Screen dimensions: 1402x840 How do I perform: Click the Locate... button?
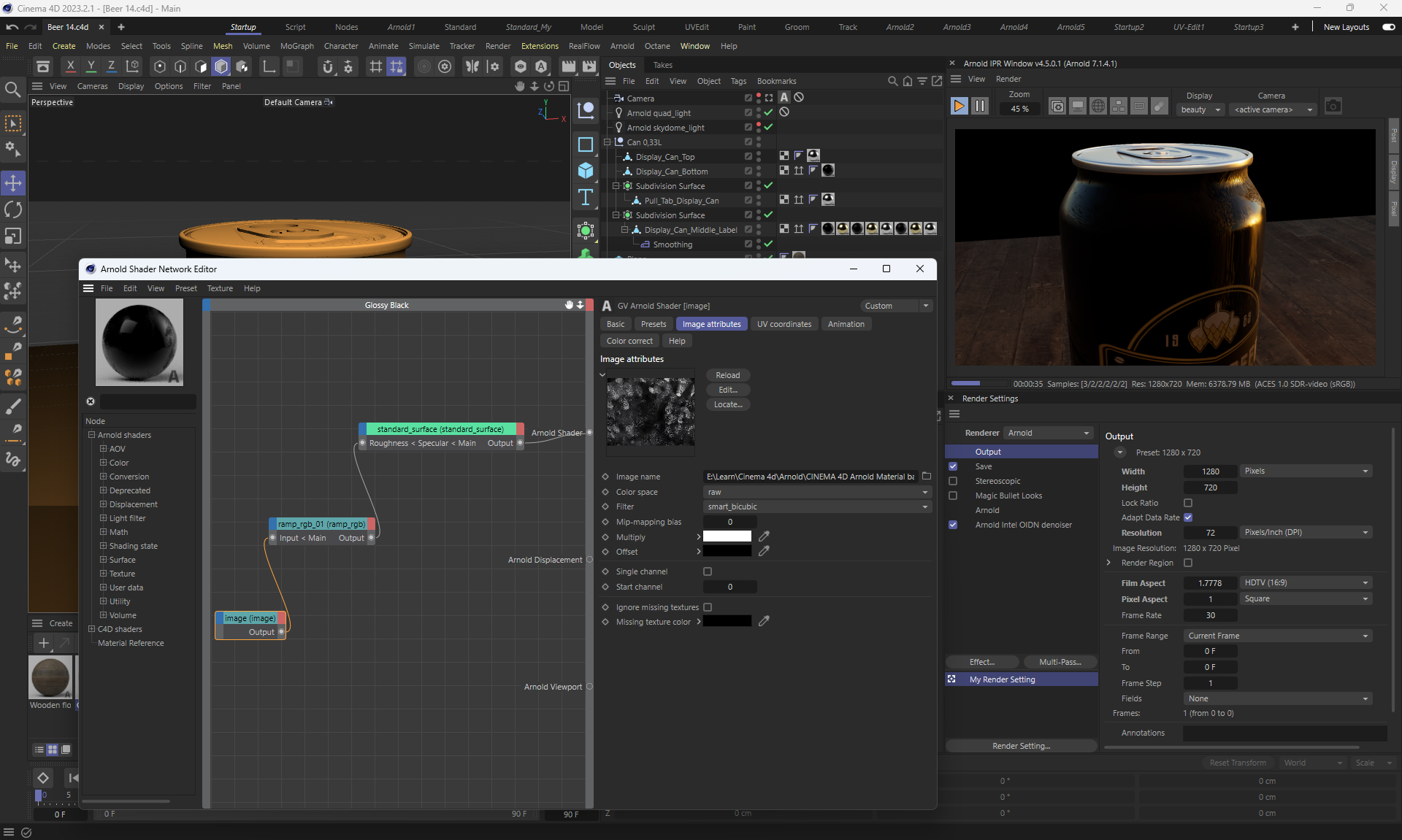click(727, 404)
